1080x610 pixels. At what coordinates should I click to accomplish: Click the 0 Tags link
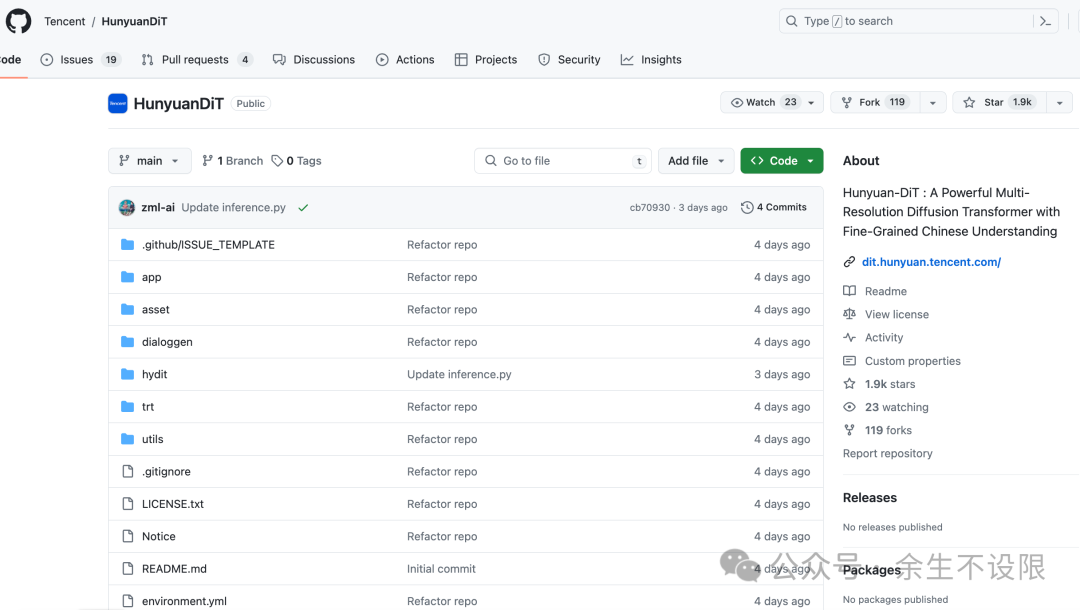(297, 161)
